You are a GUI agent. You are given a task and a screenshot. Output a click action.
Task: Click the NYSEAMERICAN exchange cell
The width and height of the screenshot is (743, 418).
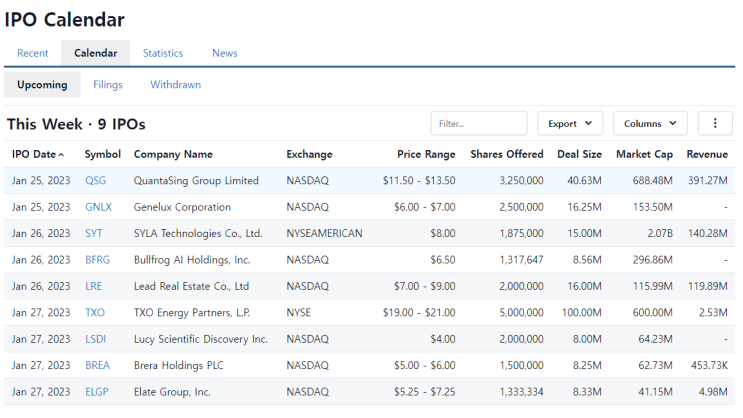[324, 233]
